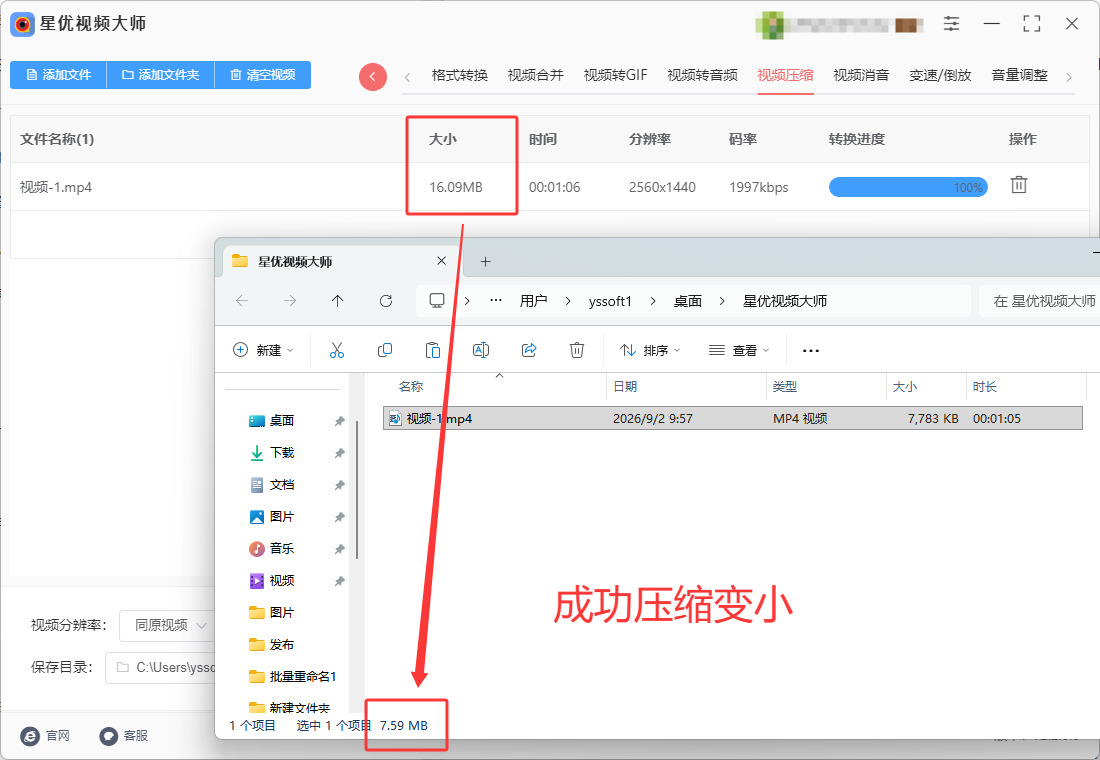Viewport: 1100px width, 760px height.
Task: Switch to the 视频压缩 tab
Action: (785, 75)
